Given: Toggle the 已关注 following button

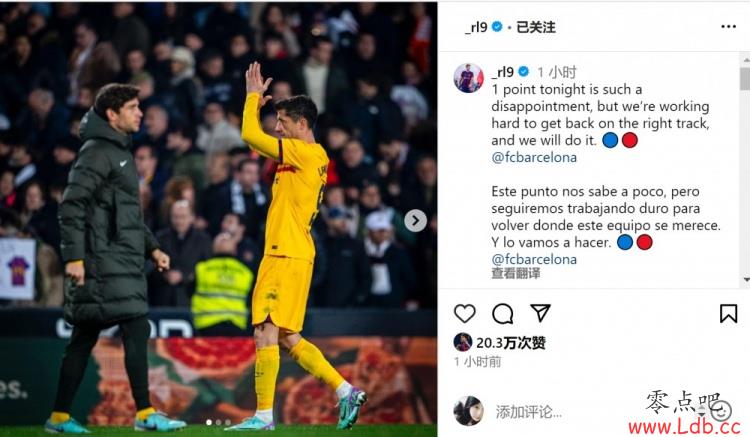Looking at the screenshot, I should pyautogui.click(x=536, y=27).
